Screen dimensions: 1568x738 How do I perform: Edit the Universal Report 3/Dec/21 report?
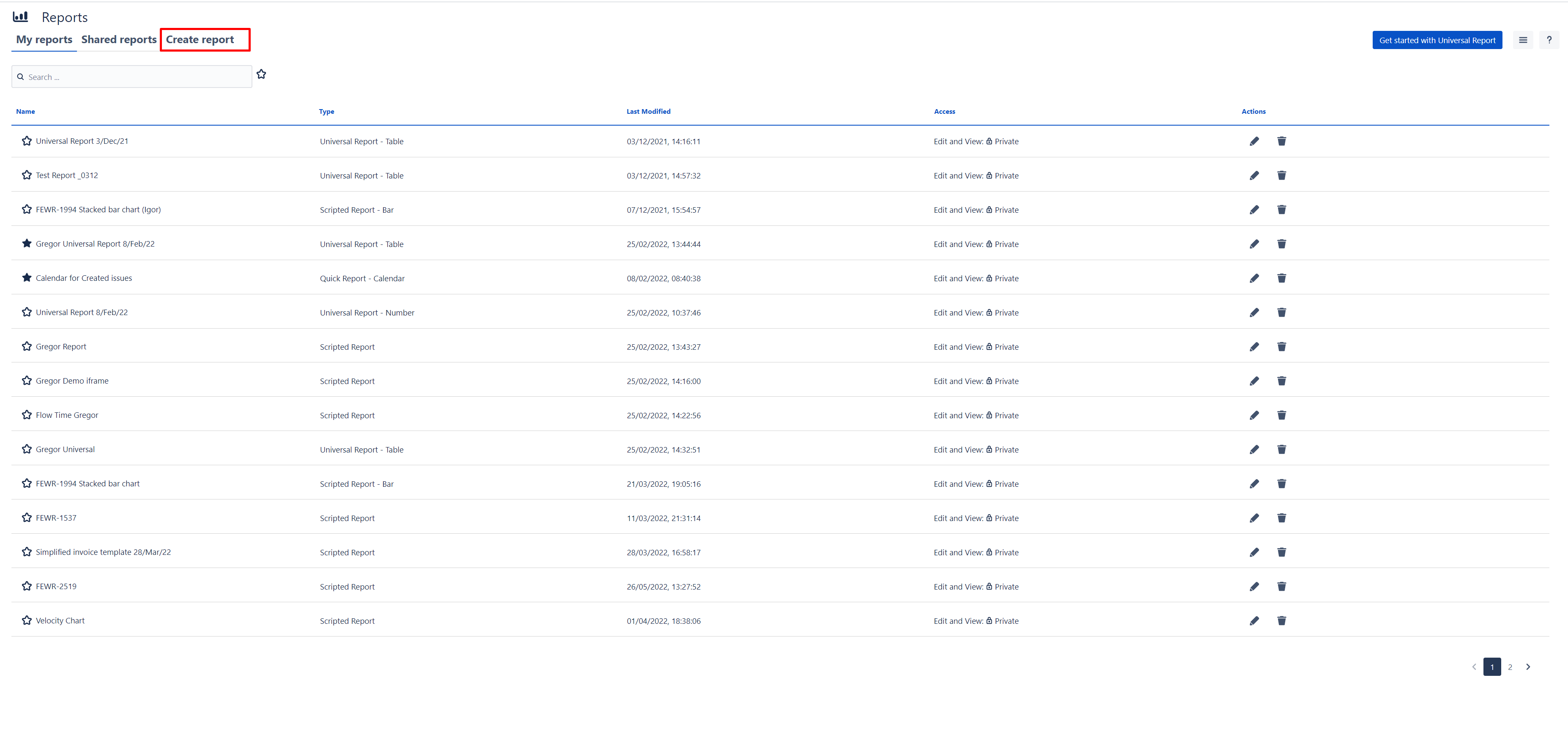tap(1254, 141)
